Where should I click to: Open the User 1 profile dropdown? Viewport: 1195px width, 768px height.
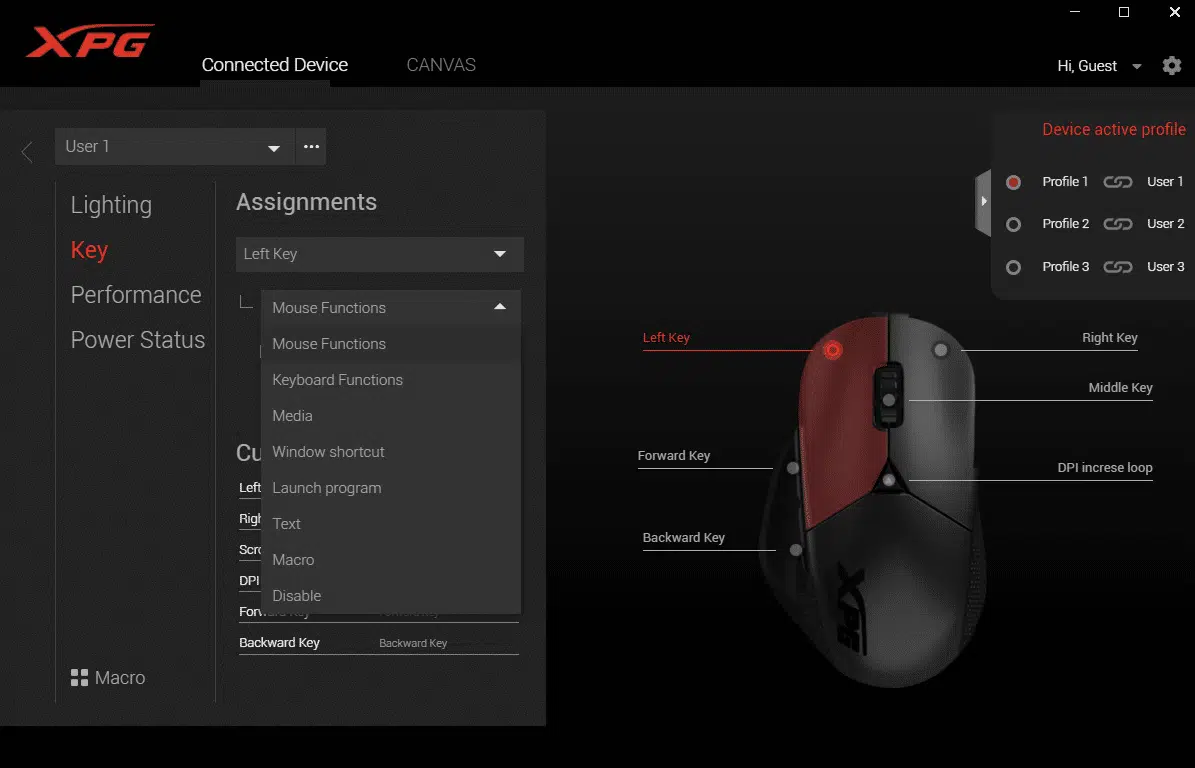click(x=175, y=146)
